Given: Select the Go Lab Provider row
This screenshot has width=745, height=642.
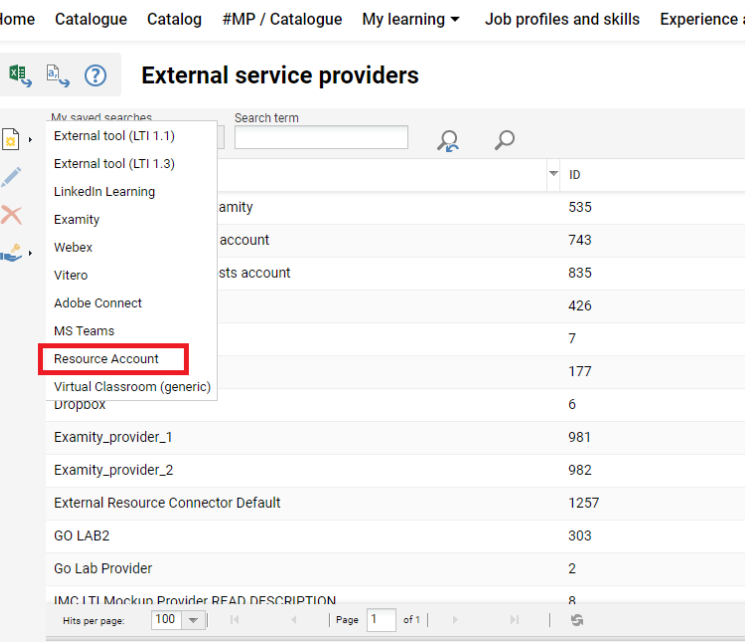Looking at the screenshot, I should [395, 568].
